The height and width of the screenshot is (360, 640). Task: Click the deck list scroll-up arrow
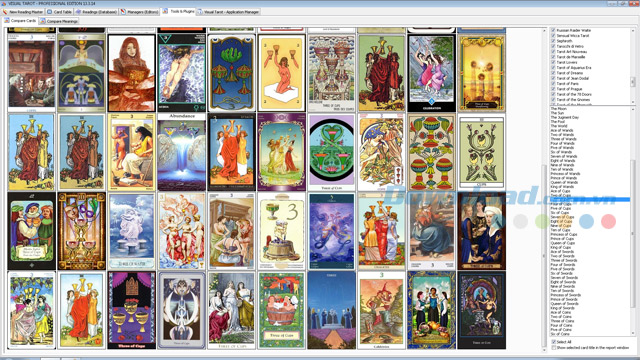coord(633,30)
